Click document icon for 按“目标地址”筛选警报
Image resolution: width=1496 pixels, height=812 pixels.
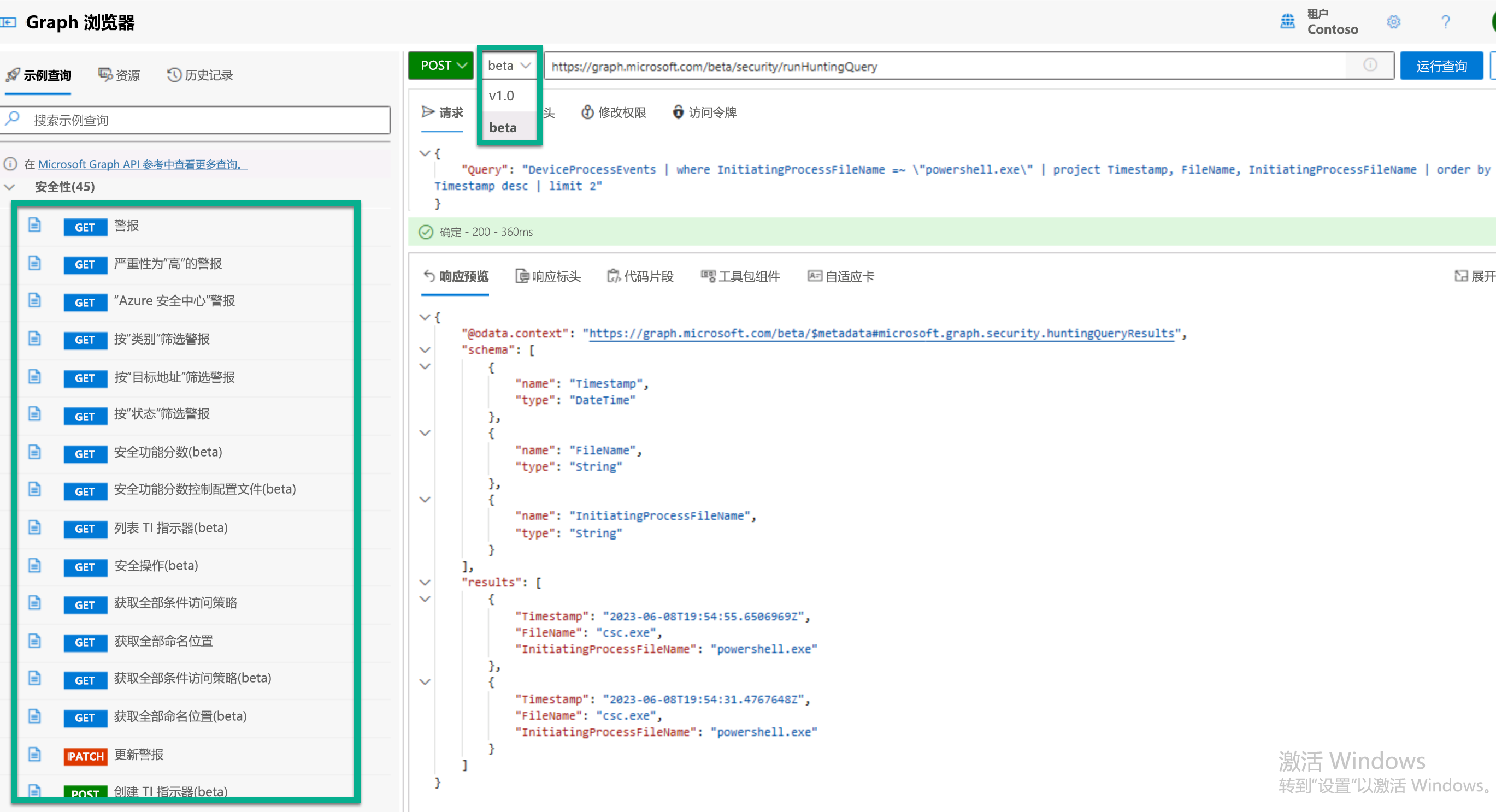tap(35, 377)
